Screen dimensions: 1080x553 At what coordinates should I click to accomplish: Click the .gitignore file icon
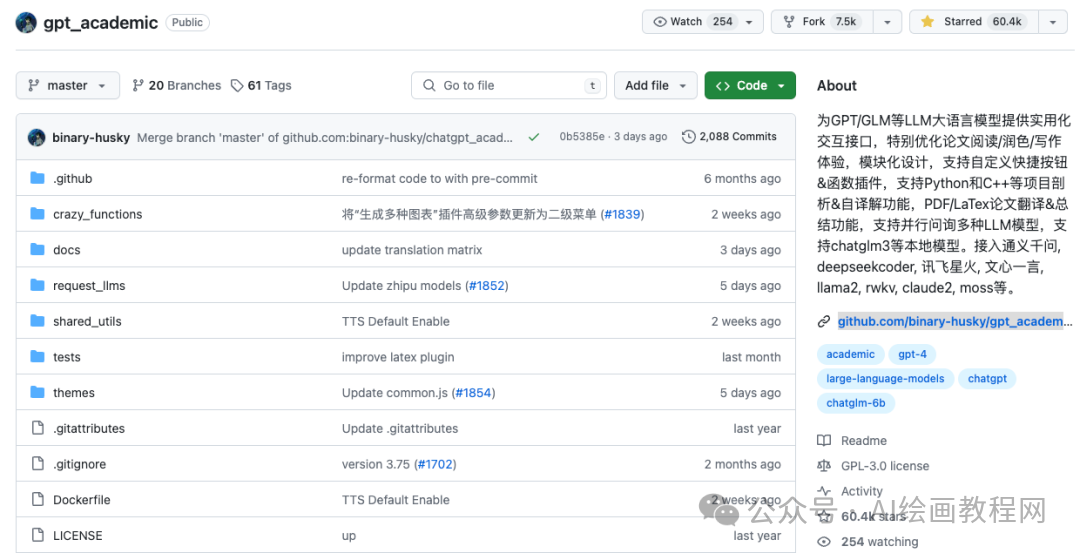[38, 464]
